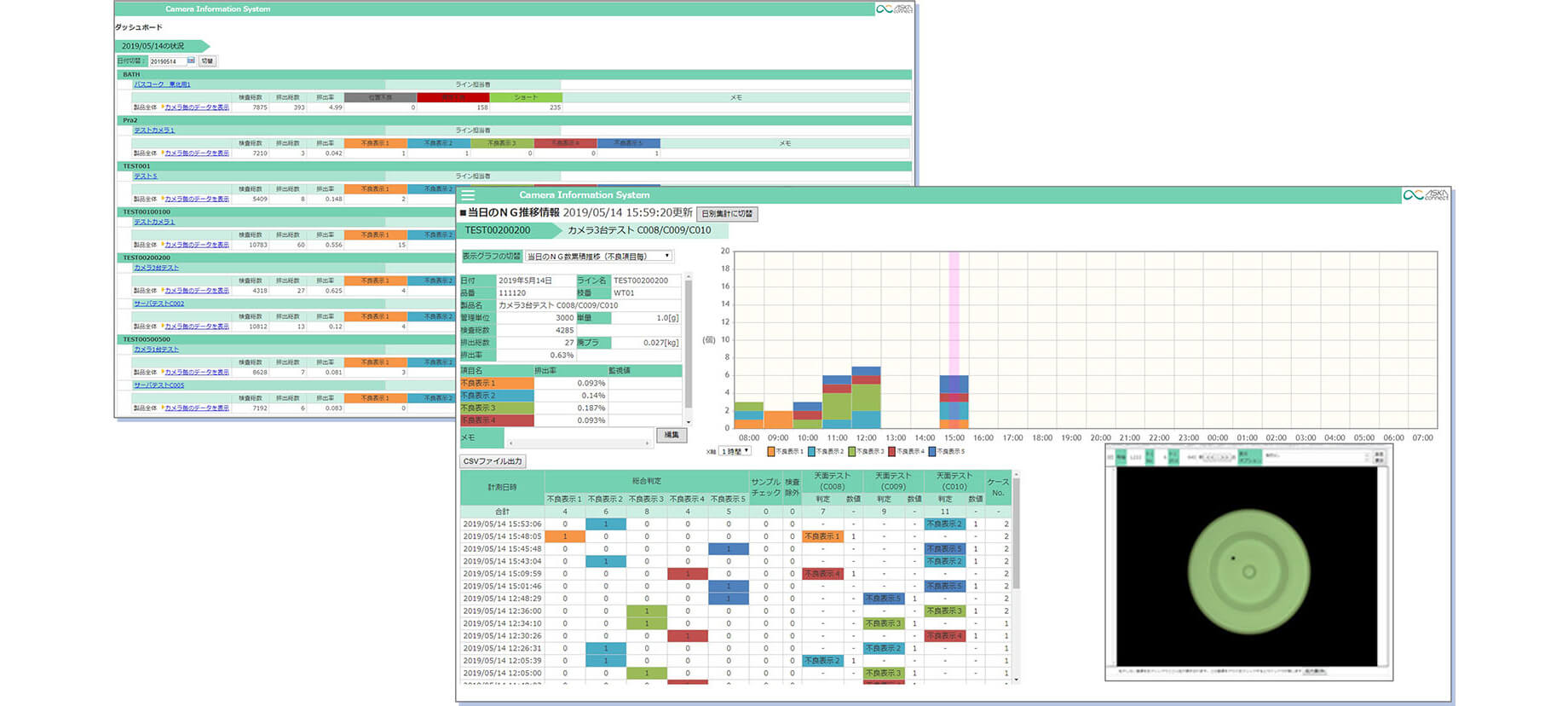Click the logo in the dashboard header
Screen dimensions: 1568x706
tap(894, 9)
